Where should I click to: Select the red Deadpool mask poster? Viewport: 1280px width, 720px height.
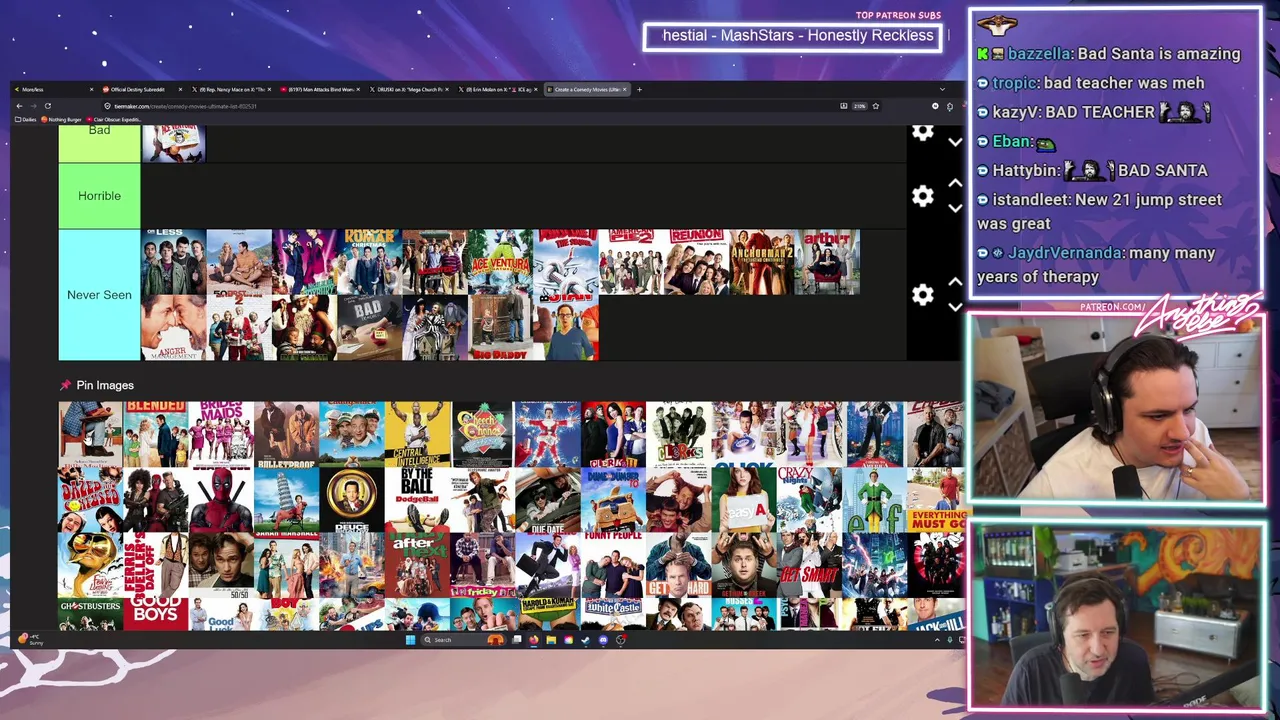point(221,500)
